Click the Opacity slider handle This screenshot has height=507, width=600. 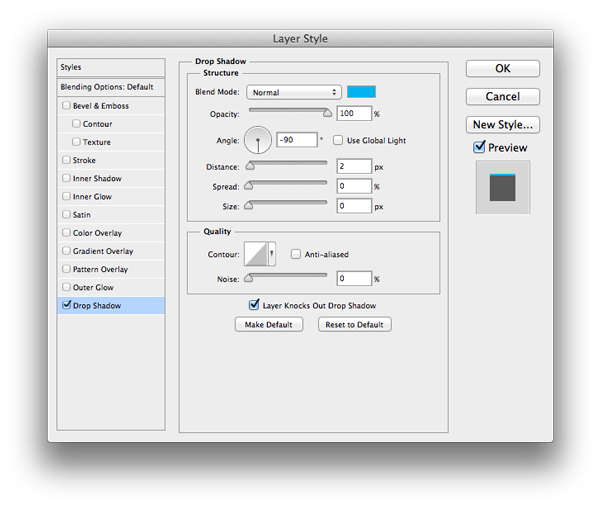tap(327, 113)
